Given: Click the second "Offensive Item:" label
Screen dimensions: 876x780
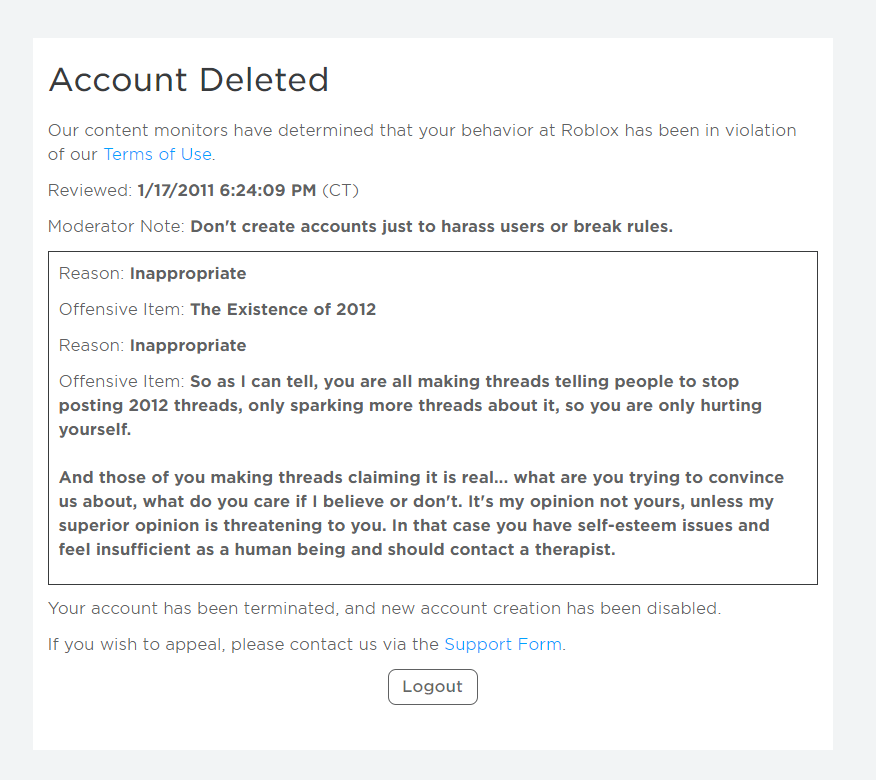Looking at the screenshot, I should 121,381.
